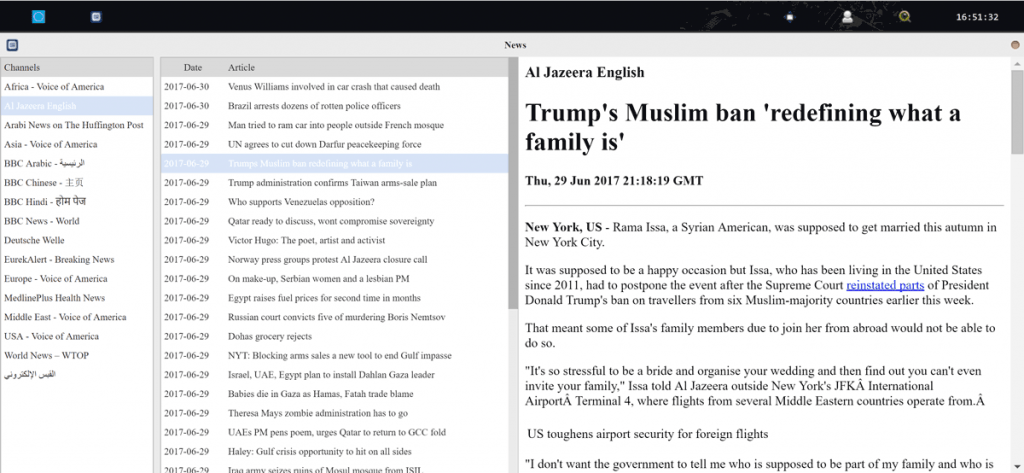The image size is (1024, 473).
Task: Choose Africa - Voice of America channel
Action: coord(53,87)
